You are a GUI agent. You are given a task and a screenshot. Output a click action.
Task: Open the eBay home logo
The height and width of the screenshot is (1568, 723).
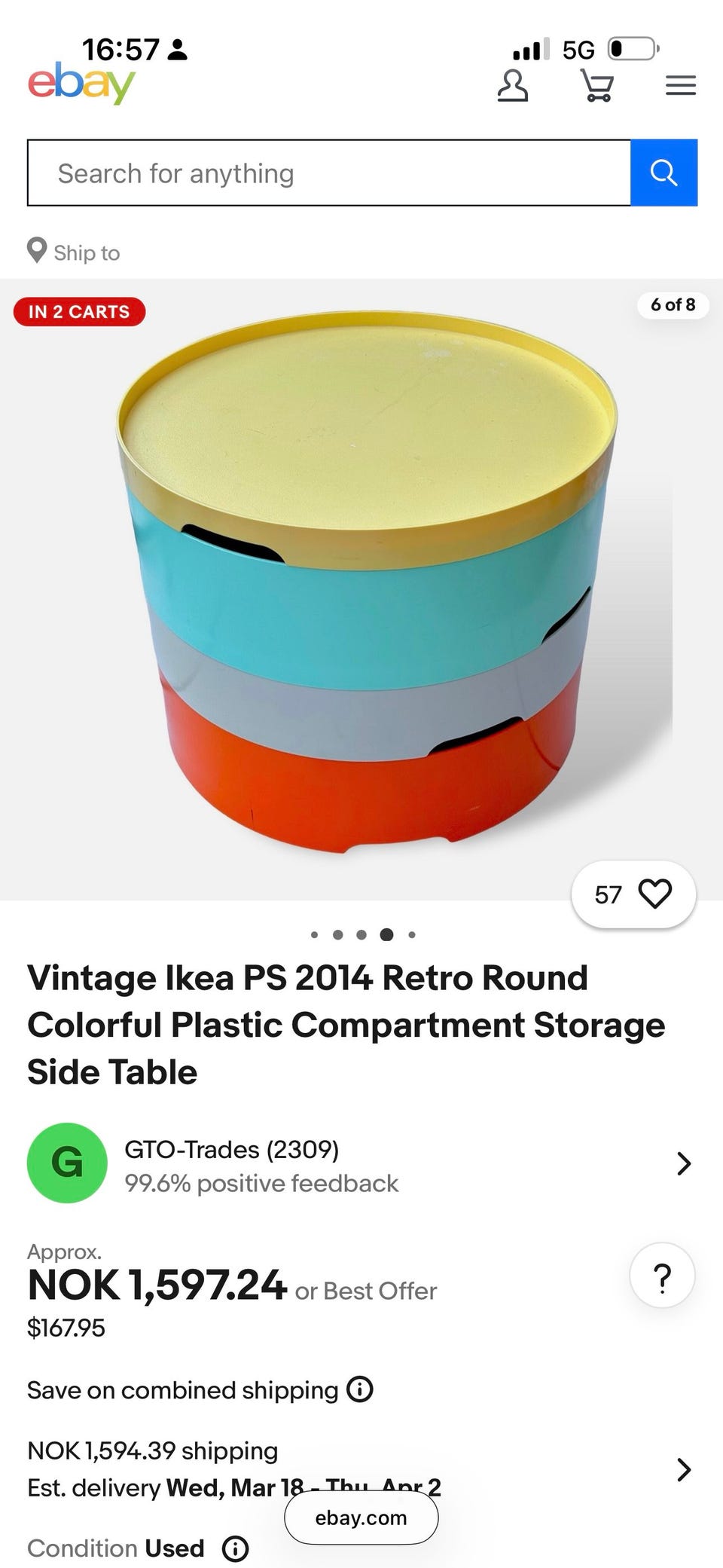(81, 84)
